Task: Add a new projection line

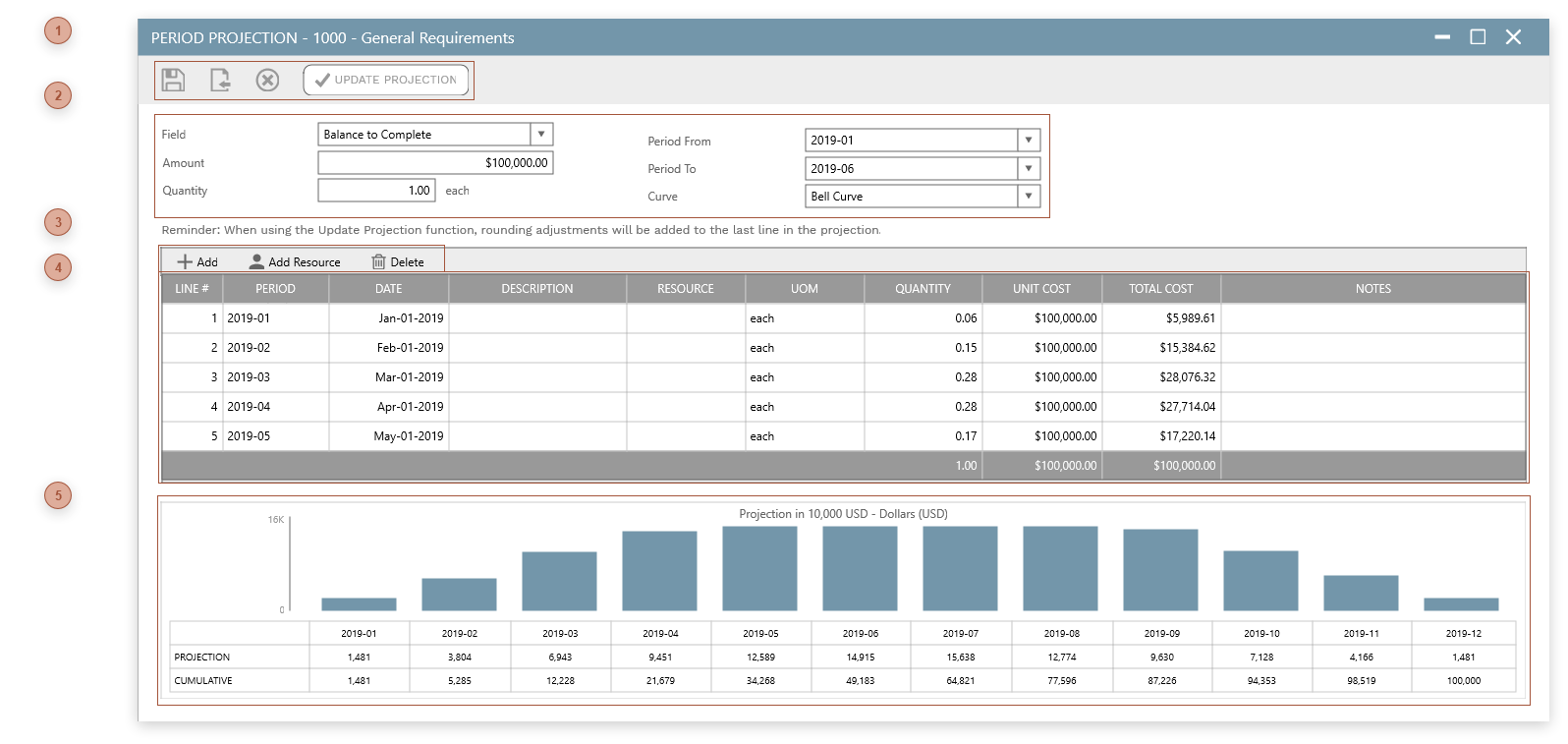Action: click(x=197, y=262)
